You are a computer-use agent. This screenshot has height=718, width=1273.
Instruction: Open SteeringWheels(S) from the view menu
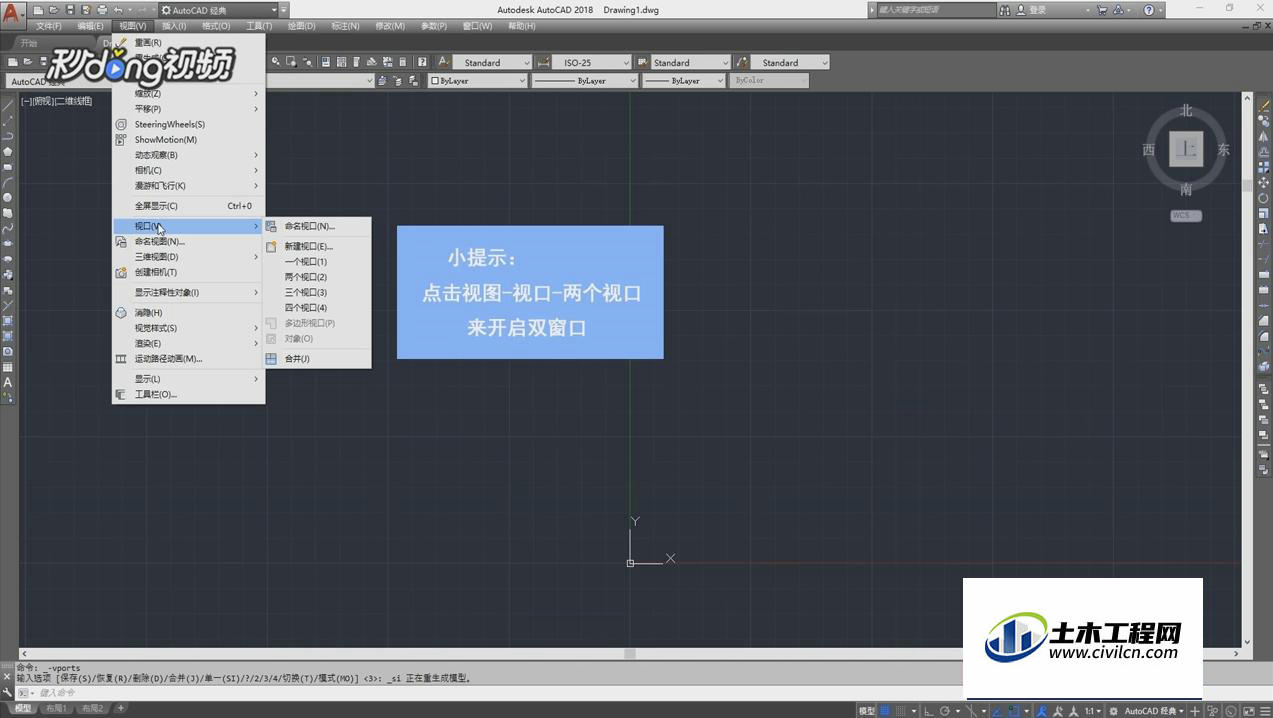(188, 124)
